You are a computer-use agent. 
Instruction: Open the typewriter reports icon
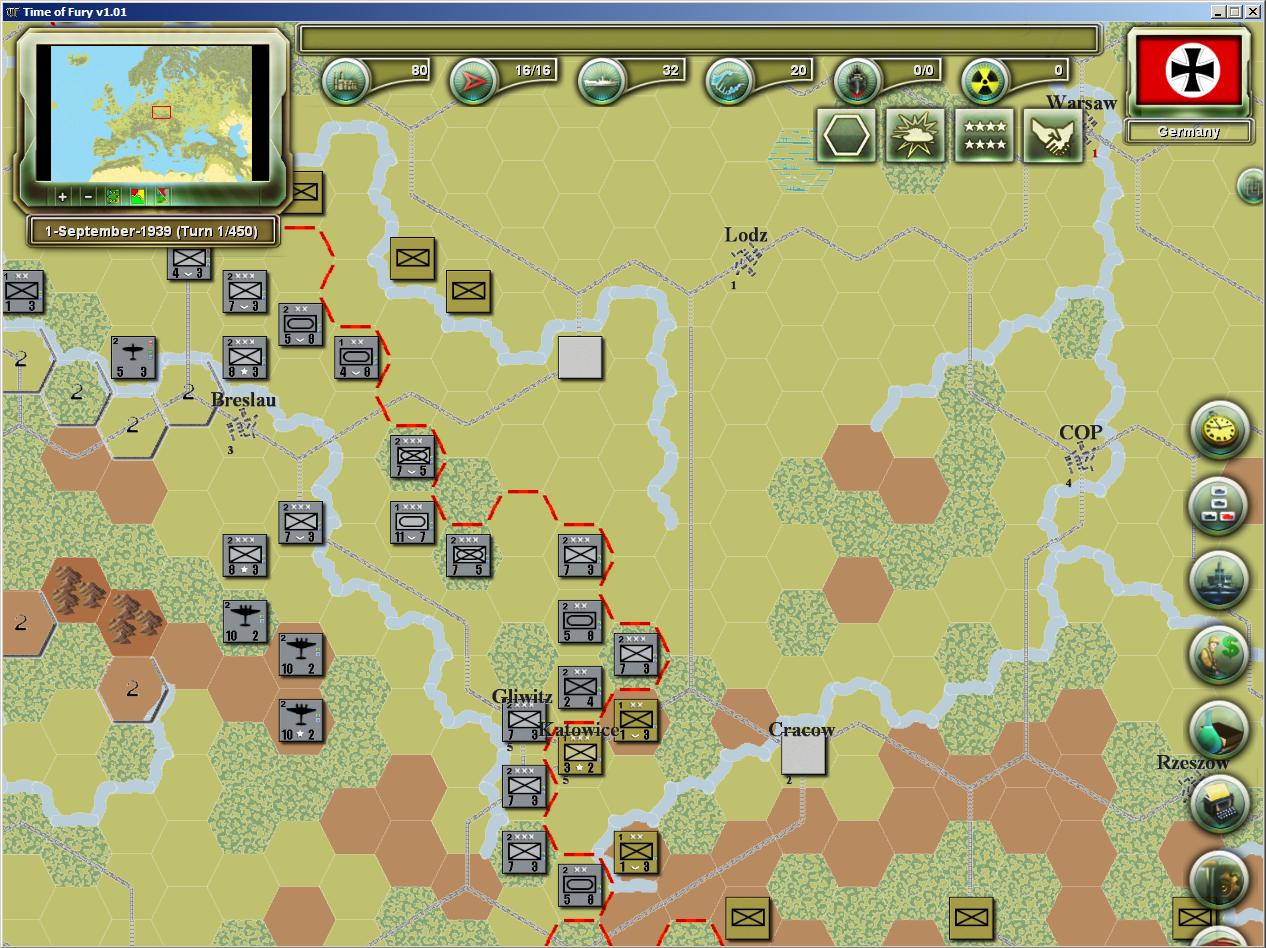coord(1220,803)
